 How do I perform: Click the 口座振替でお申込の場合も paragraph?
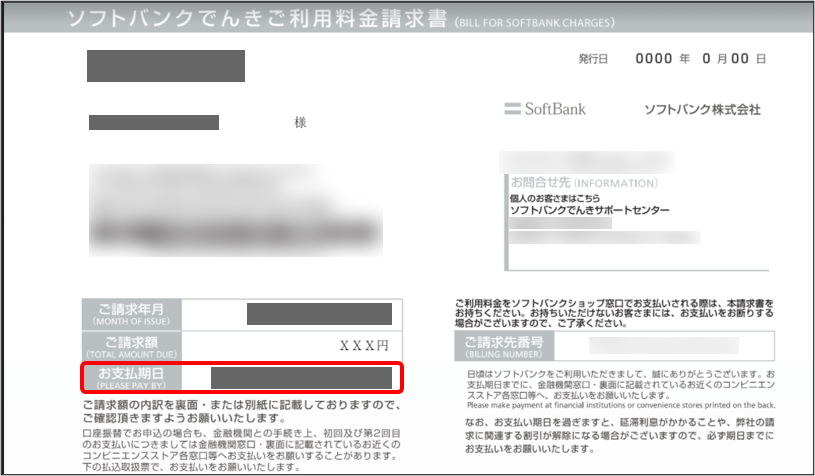pos(242,449)
